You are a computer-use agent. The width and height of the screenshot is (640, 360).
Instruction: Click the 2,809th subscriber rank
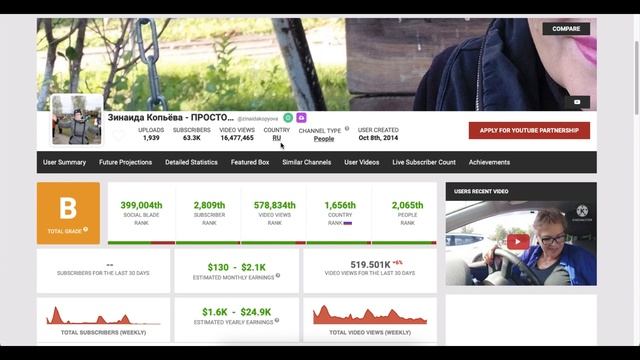click(x=209, y=205)
